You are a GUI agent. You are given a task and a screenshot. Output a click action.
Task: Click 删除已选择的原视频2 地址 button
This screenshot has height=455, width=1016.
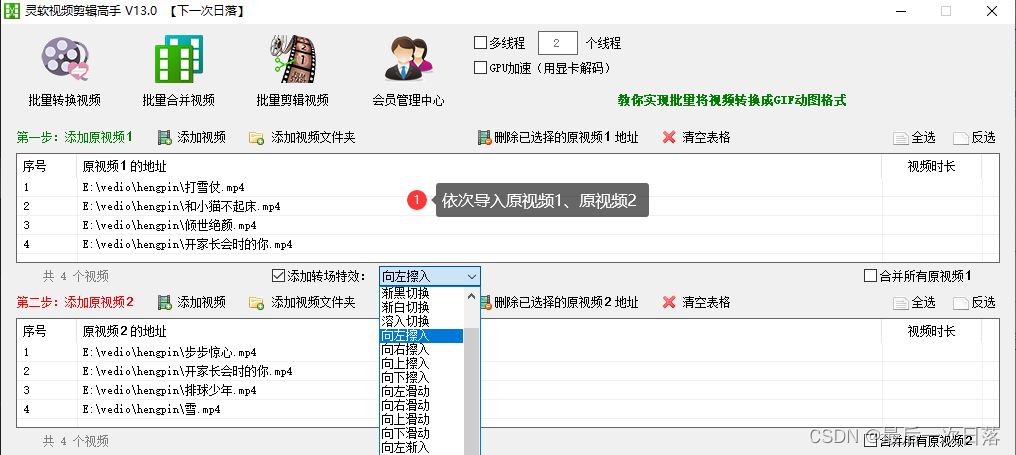point(558,302)
